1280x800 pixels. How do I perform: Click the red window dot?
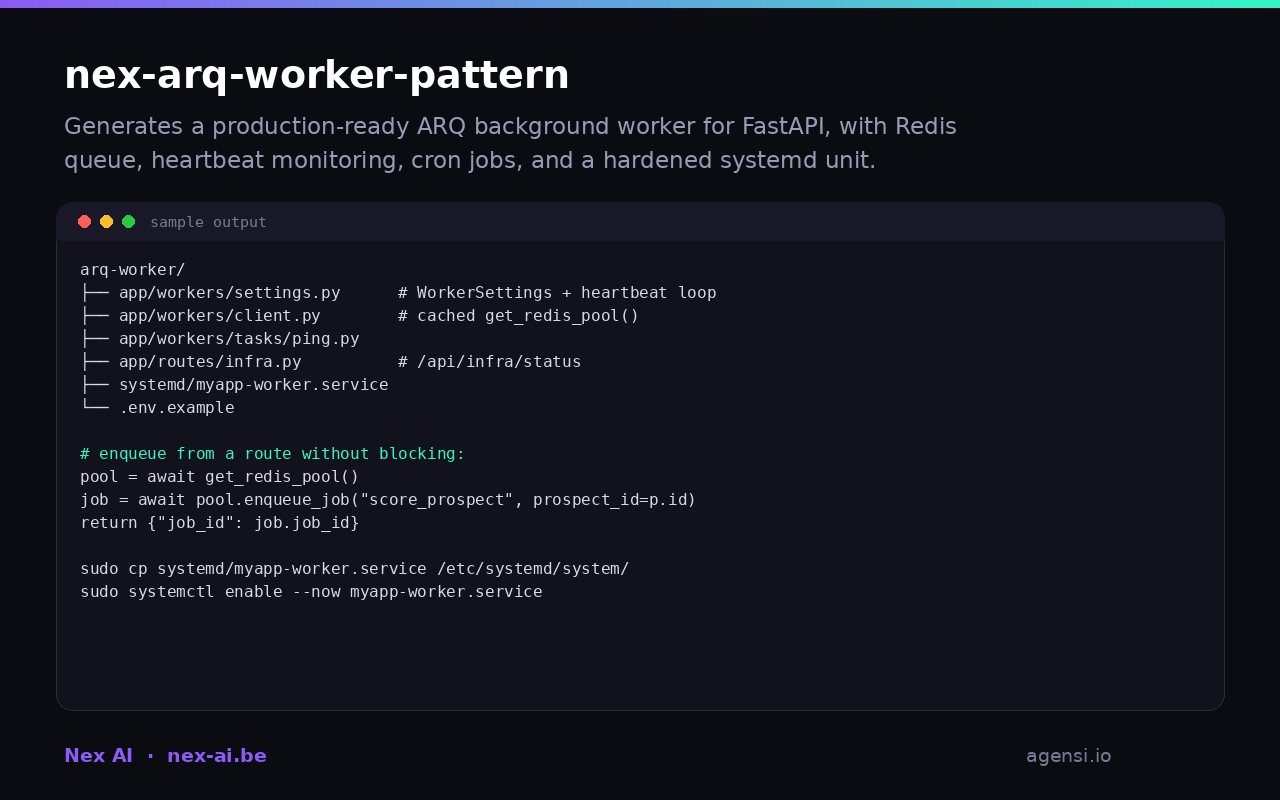tap(84, 222)
